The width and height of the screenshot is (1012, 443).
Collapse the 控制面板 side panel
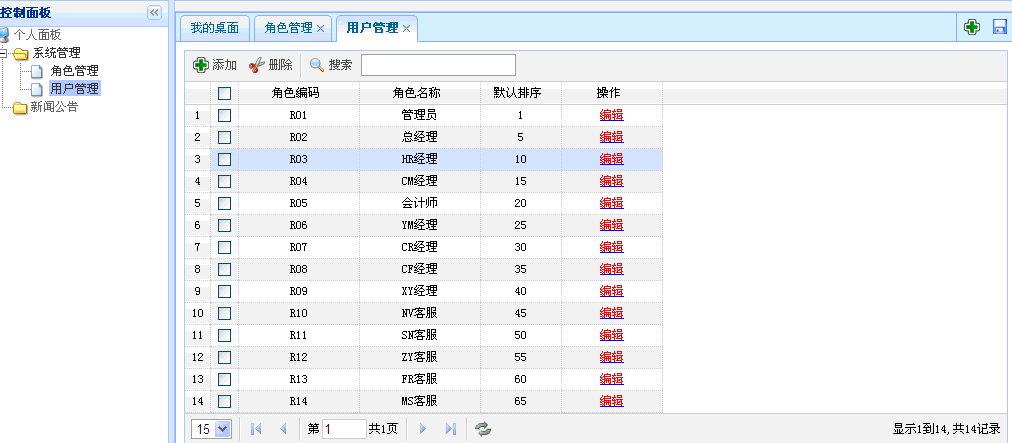154,12
